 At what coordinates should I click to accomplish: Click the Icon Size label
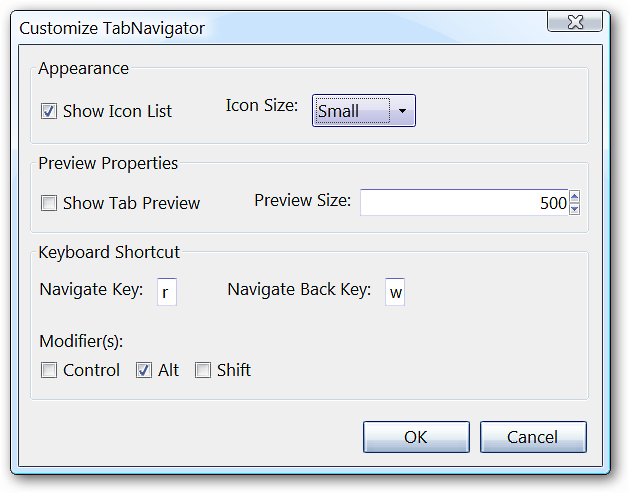coord(262,105)
